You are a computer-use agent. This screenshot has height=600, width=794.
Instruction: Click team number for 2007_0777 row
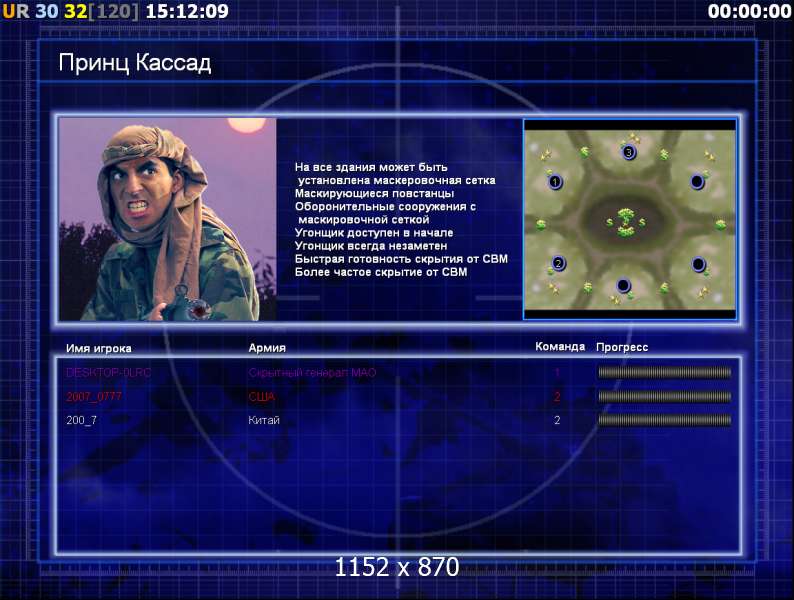click(557, 396)
